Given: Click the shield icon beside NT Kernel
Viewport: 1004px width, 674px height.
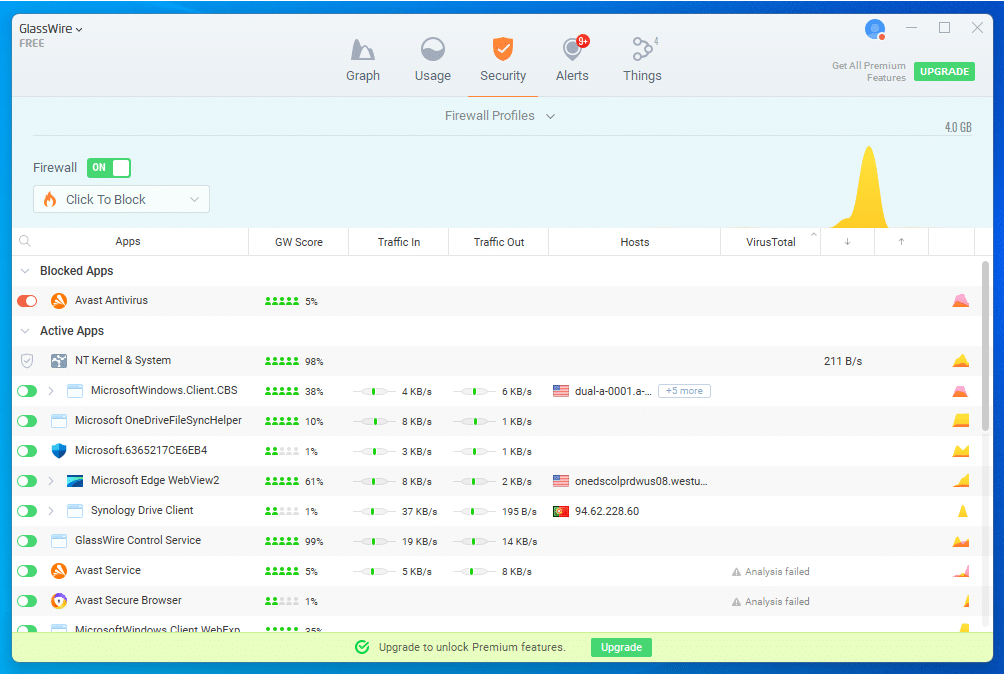Looking at the screenshot, I should pyautogui.click(x=27, y=361).
